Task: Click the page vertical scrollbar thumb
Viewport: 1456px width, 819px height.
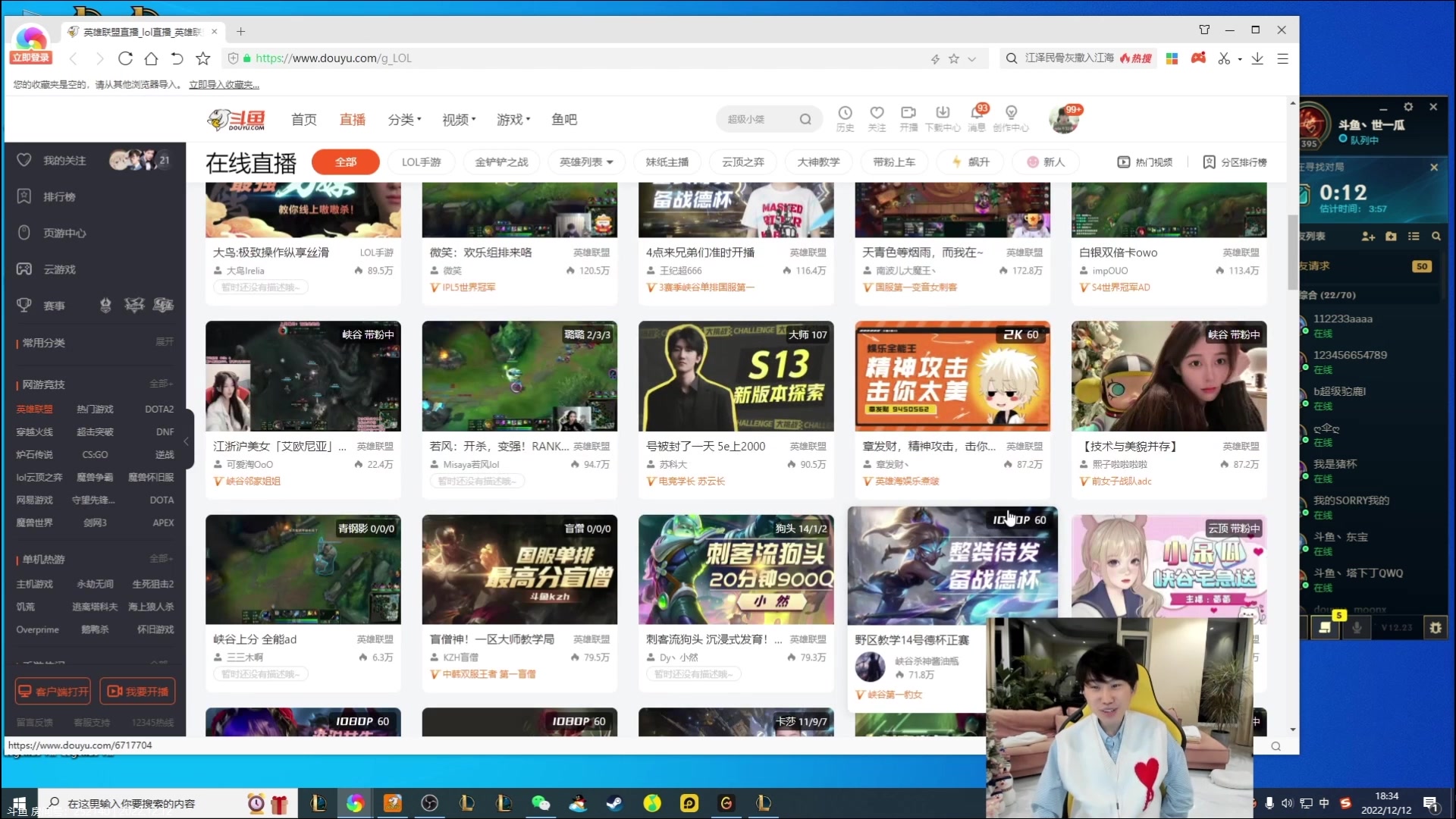Action: coord(1292,252)
